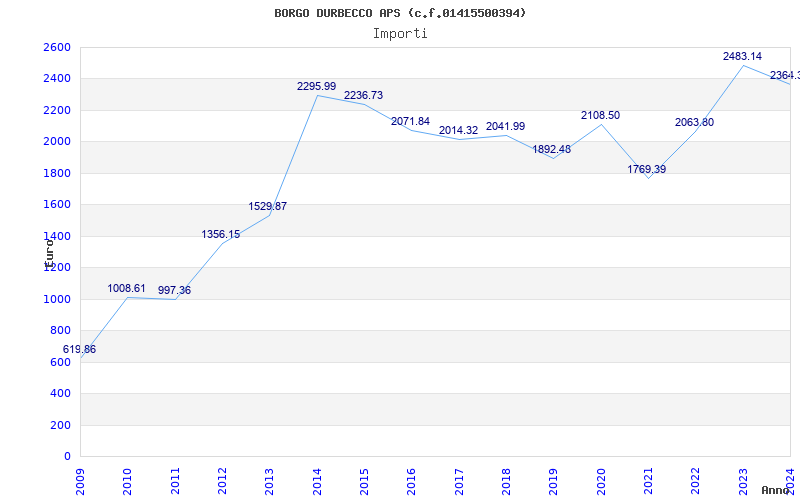
Task: Select the 1529.87 data label
Action: coord(267,207)
